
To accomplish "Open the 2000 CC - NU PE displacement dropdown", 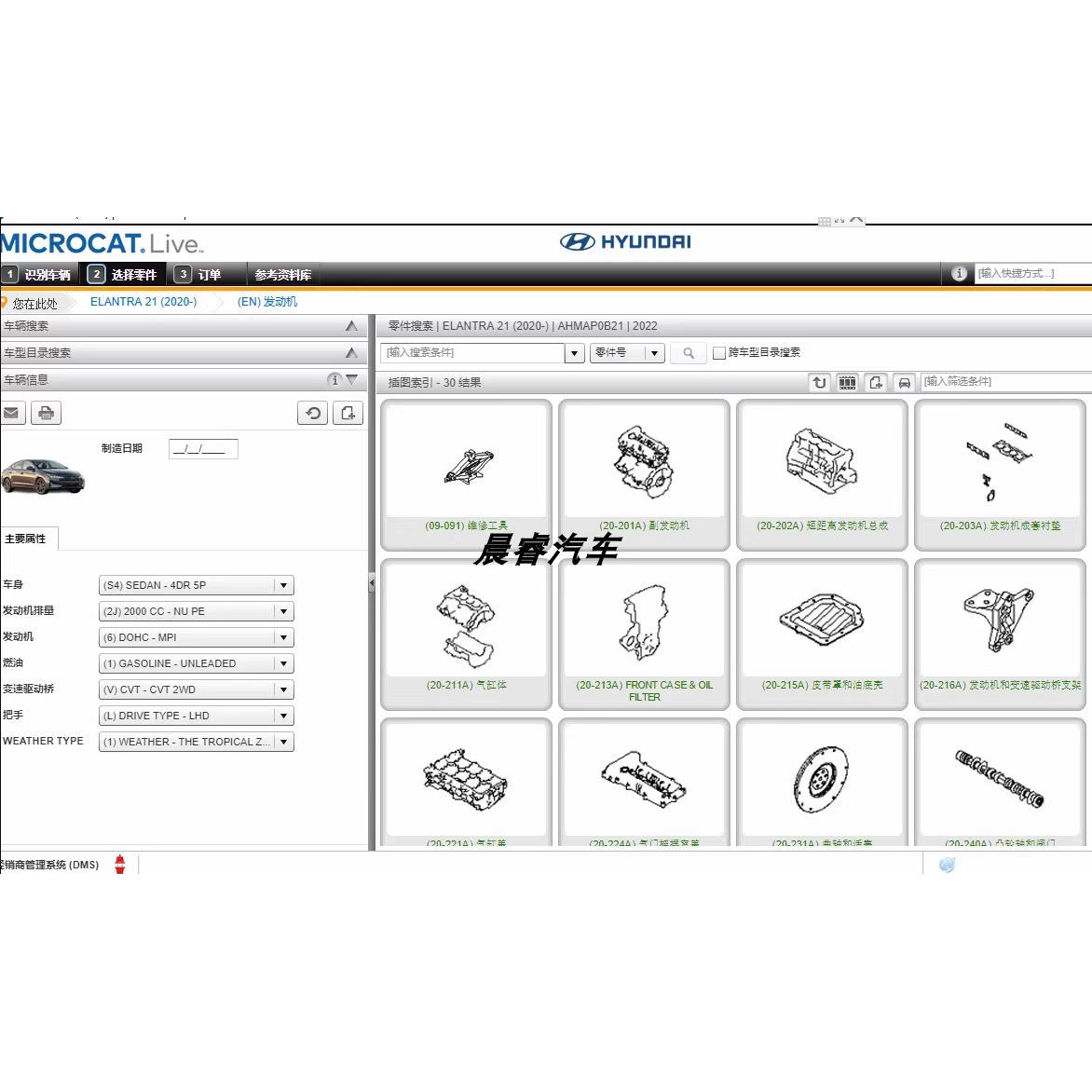I will (197, 611).
